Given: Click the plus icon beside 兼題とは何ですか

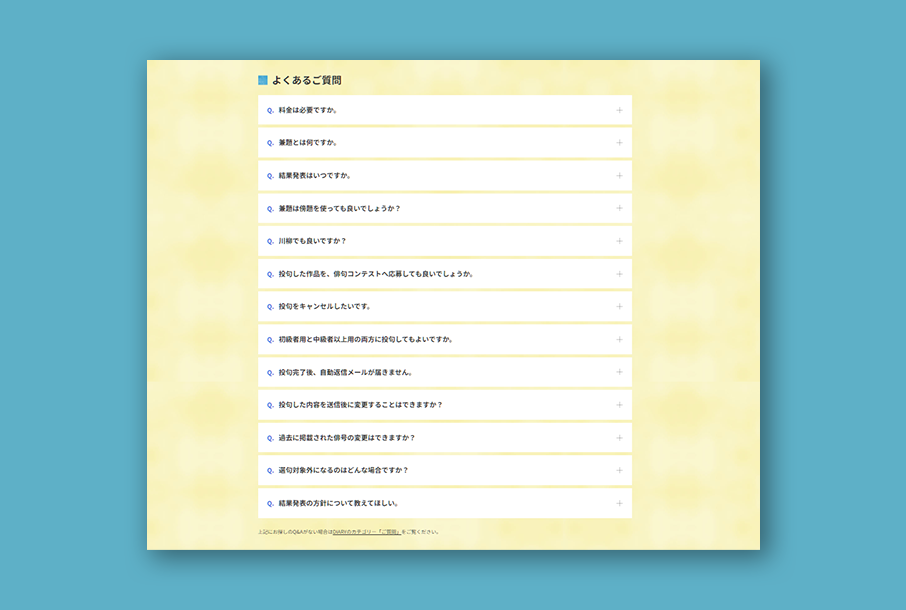Looking at the screenshot, I should 619,143.
